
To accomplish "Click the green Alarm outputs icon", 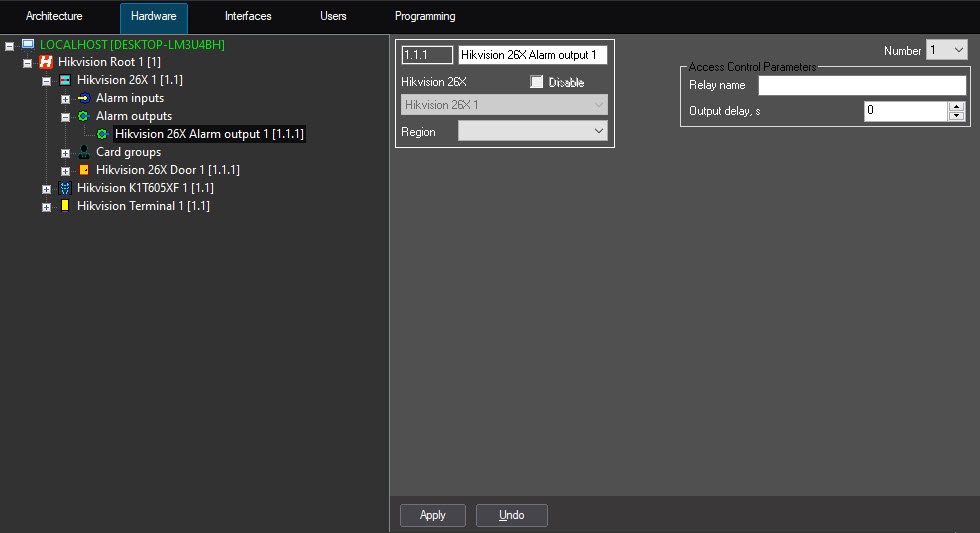I will click(84, 116).
